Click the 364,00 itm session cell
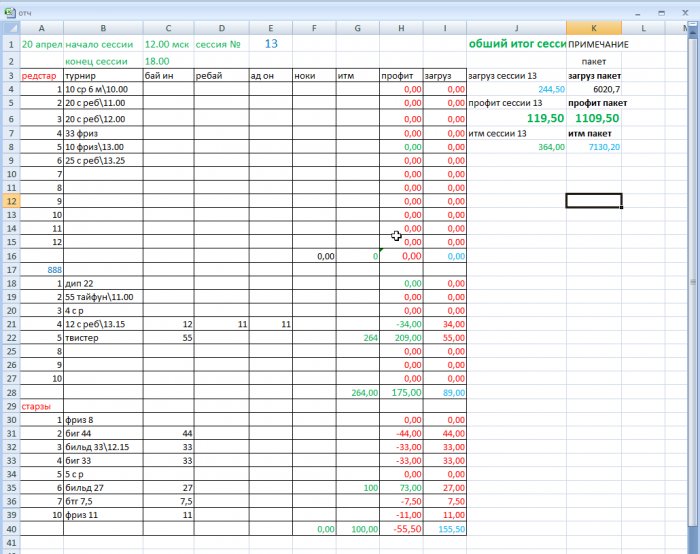 coord(517,147)
